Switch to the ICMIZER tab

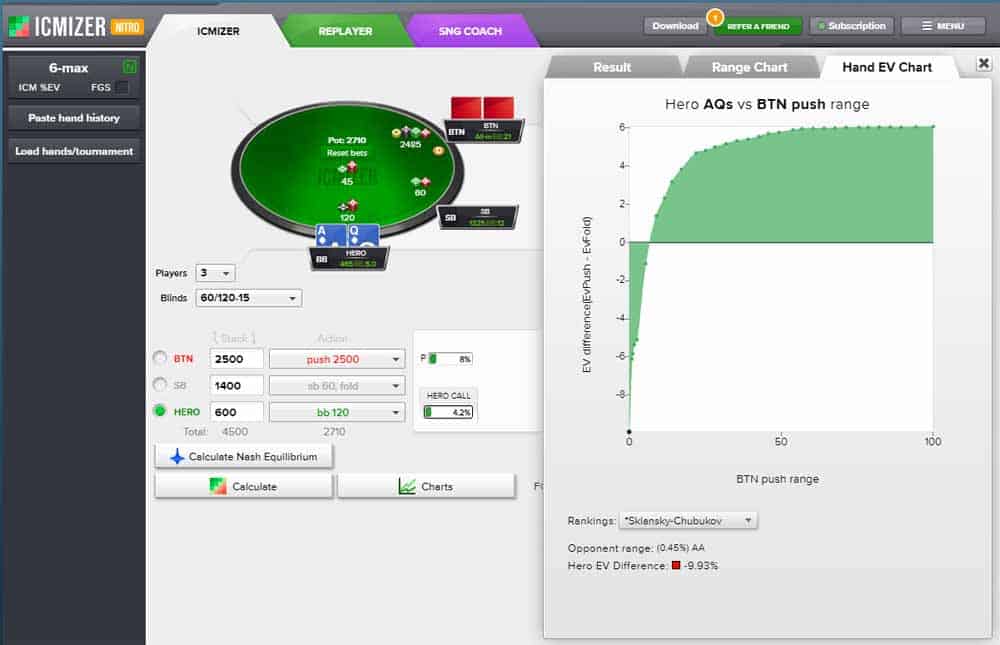[x=218, y=31]
